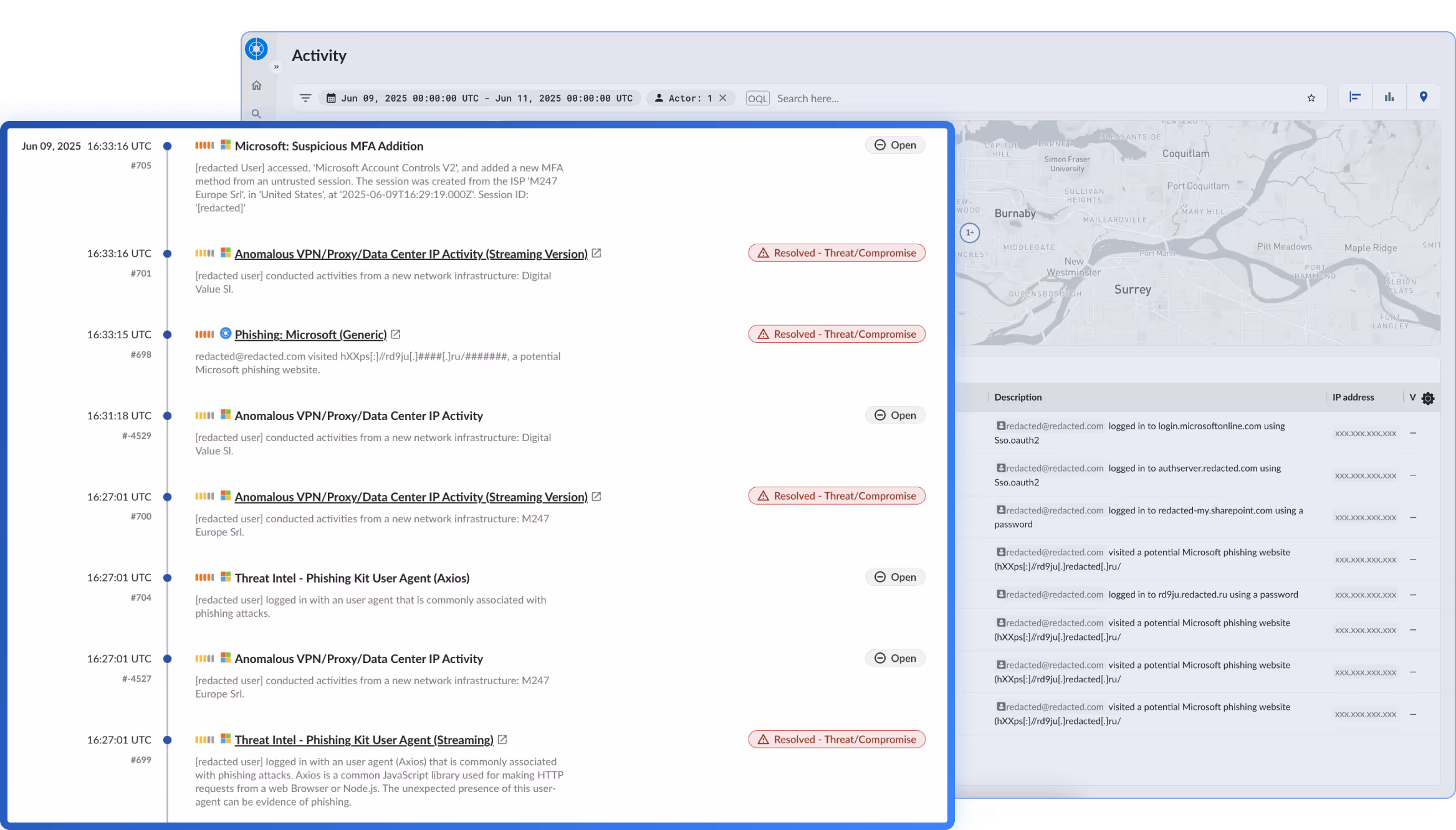The width and height of the screenshot is (1456, 830).
Task: Switch to the bar chart view icon
Action: [1389, 97]
